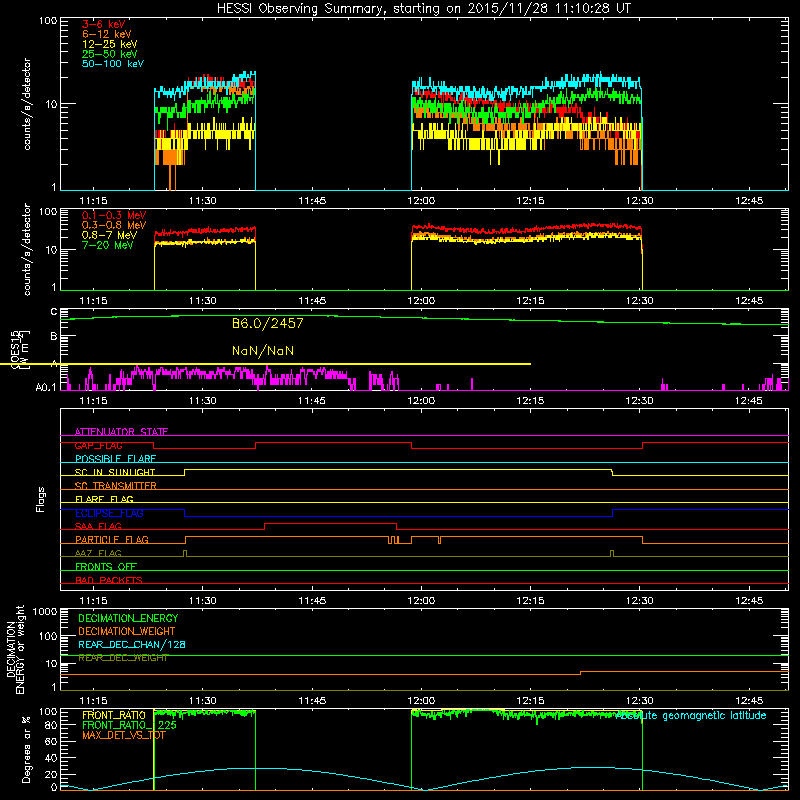Click the 12:00 tick on top plot
The height and width of the screenshot is (800, 800).
421,201
